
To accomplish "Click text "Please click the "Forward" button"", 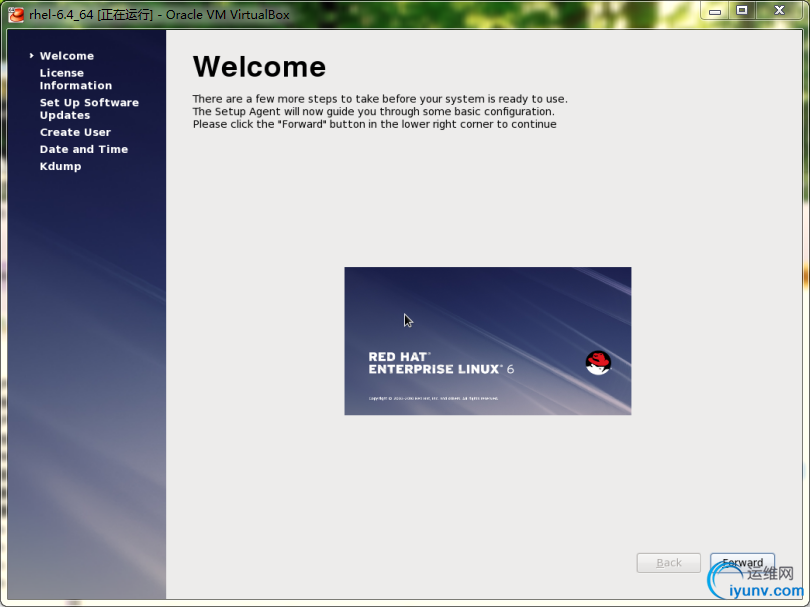I will (x=279, y=124).
